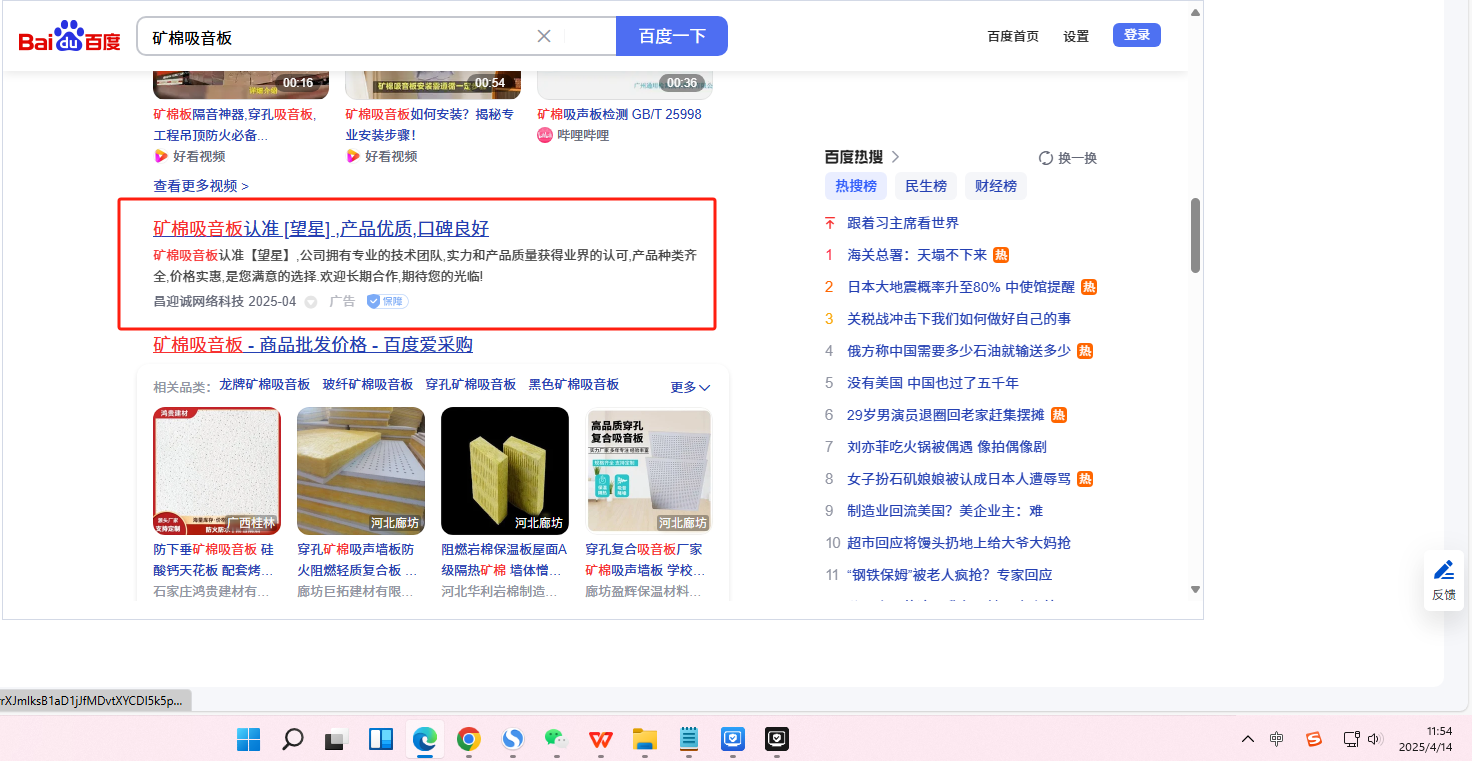Image resolution: width=1472 pixels, height=761 pixels.
Task: Toggle the 中 input language indicator
Action: pos(1277,739)
